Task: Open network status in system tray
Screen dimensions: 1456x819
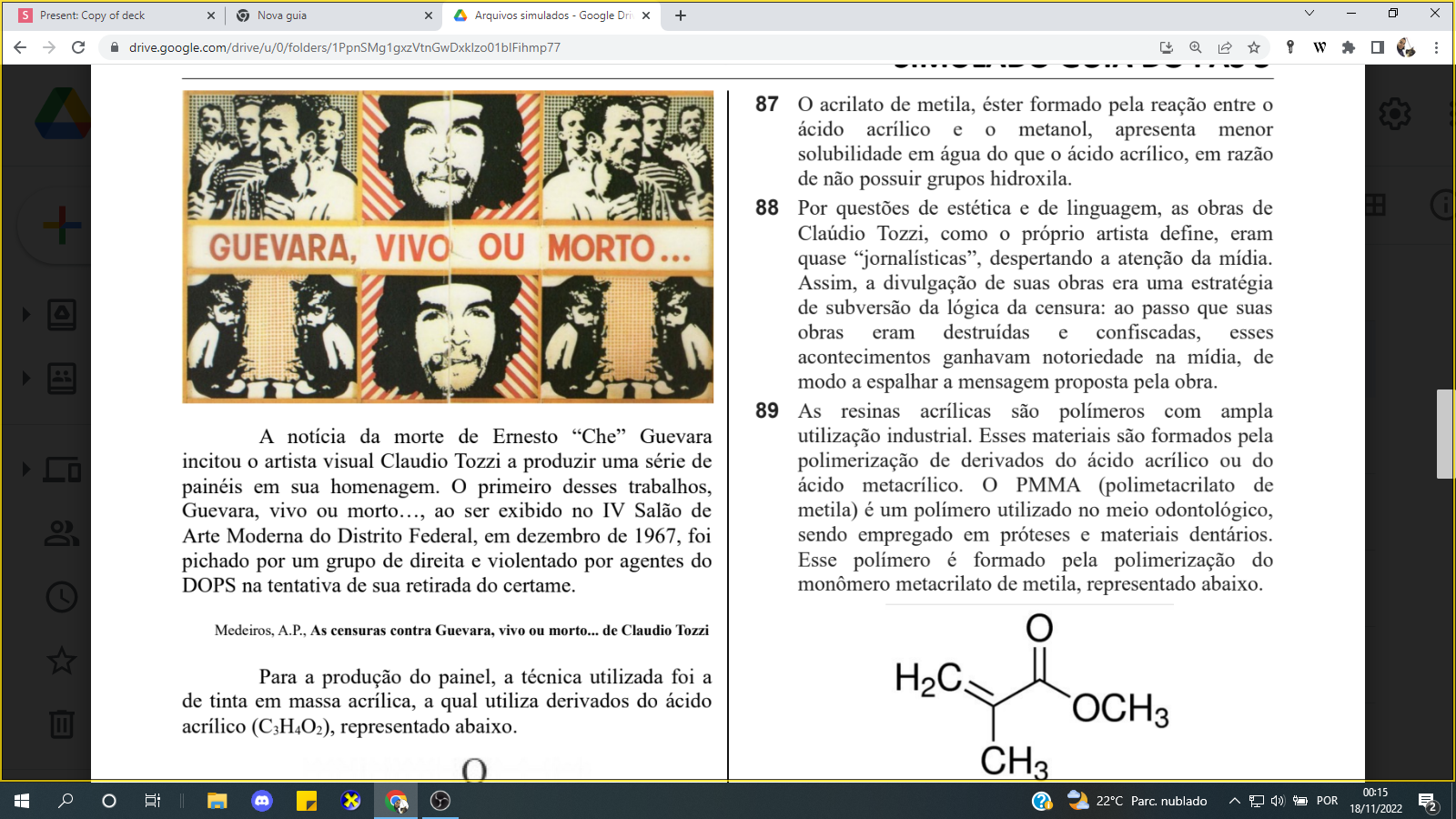Action: click(x=1257, y=801)
